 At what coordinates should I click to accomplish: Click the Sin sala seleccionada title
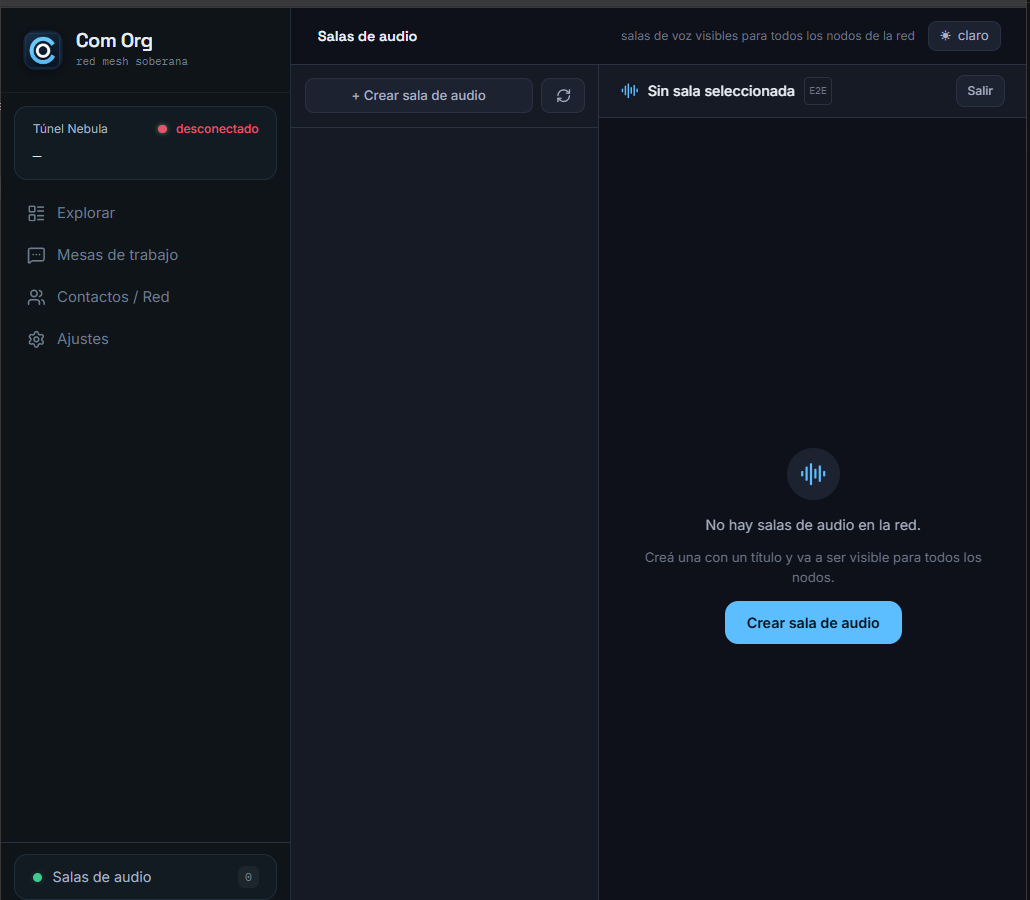721,91
